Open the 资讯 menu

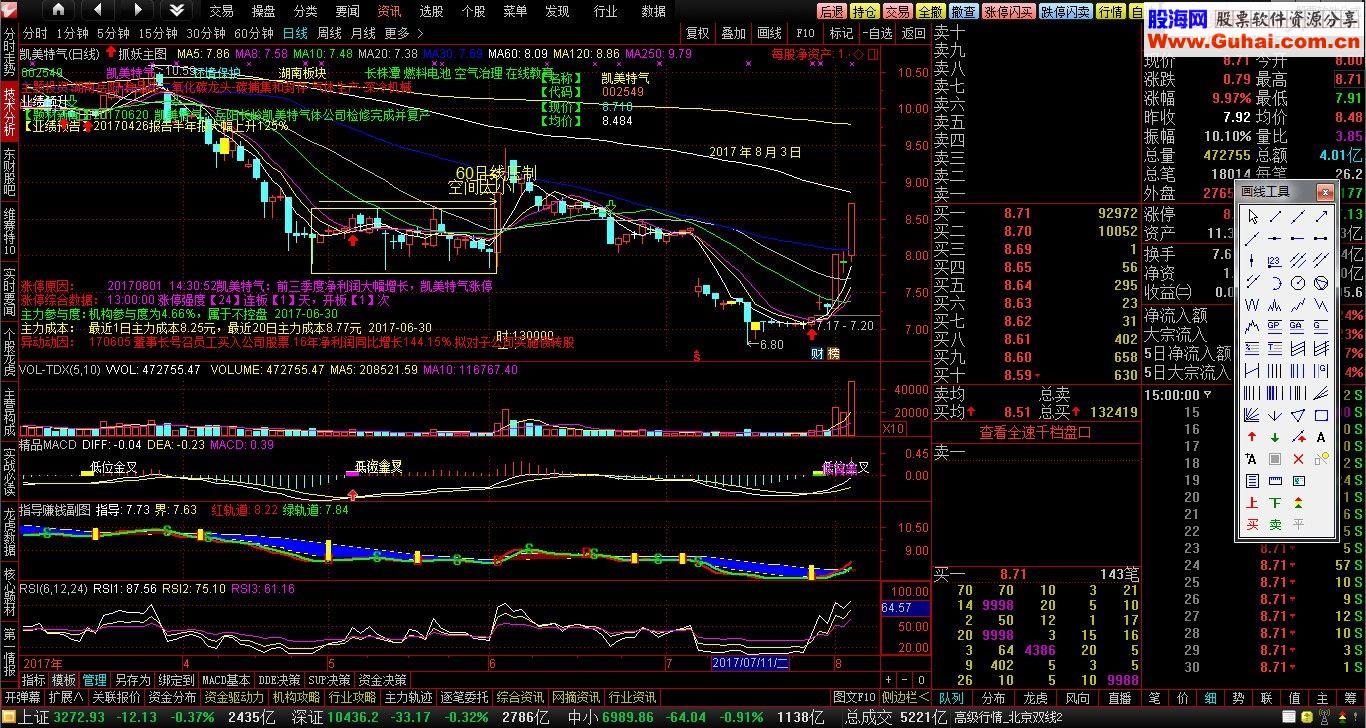(389, 11)
